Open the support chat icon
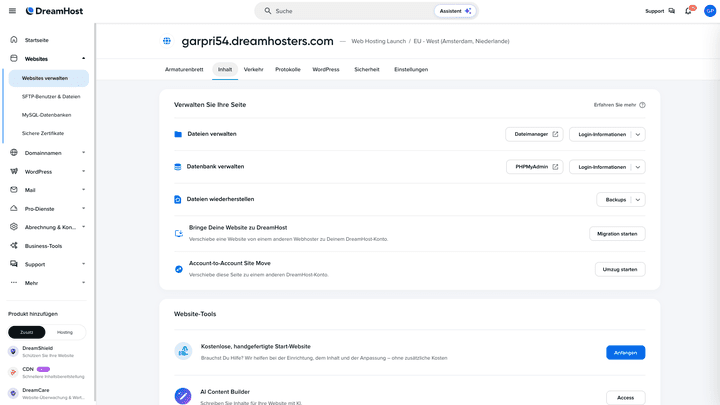The width and height of the screenshot is (720, 405). tap(672, 11)
